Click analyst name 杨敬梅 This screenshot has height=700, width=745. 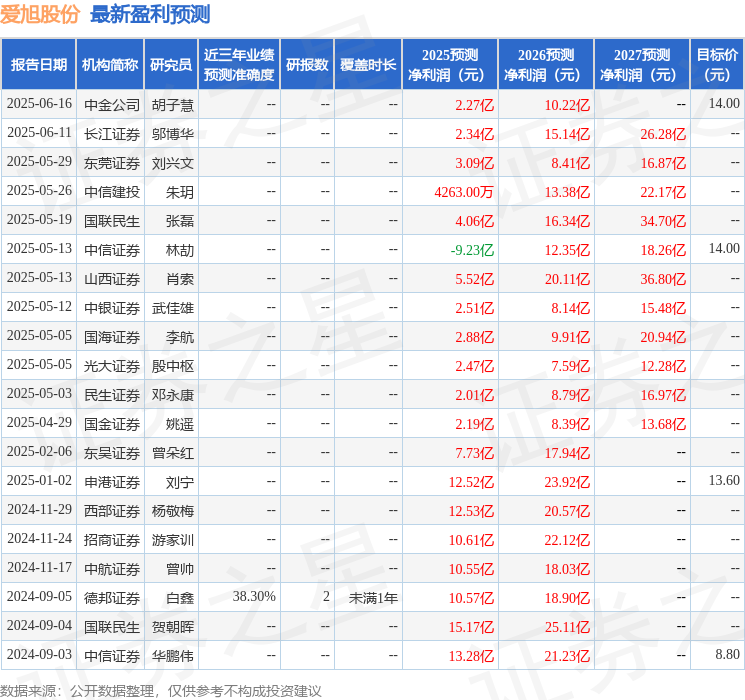(x=172, y=511)
